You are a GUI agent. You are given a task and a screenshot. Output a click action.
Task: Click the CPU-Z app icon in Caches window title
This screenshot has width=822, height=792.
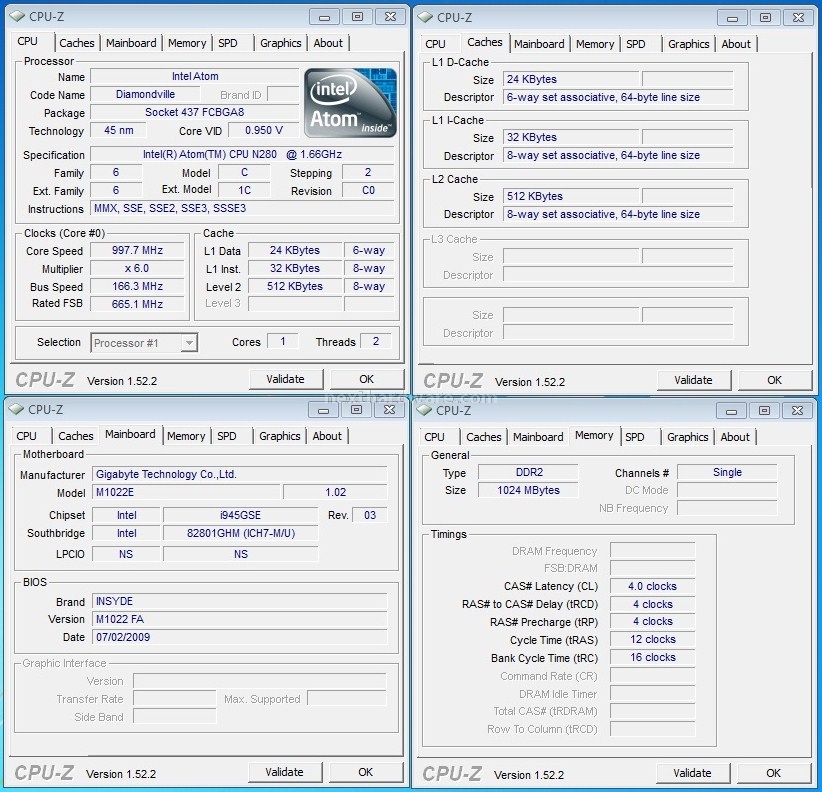pos(425,17)
